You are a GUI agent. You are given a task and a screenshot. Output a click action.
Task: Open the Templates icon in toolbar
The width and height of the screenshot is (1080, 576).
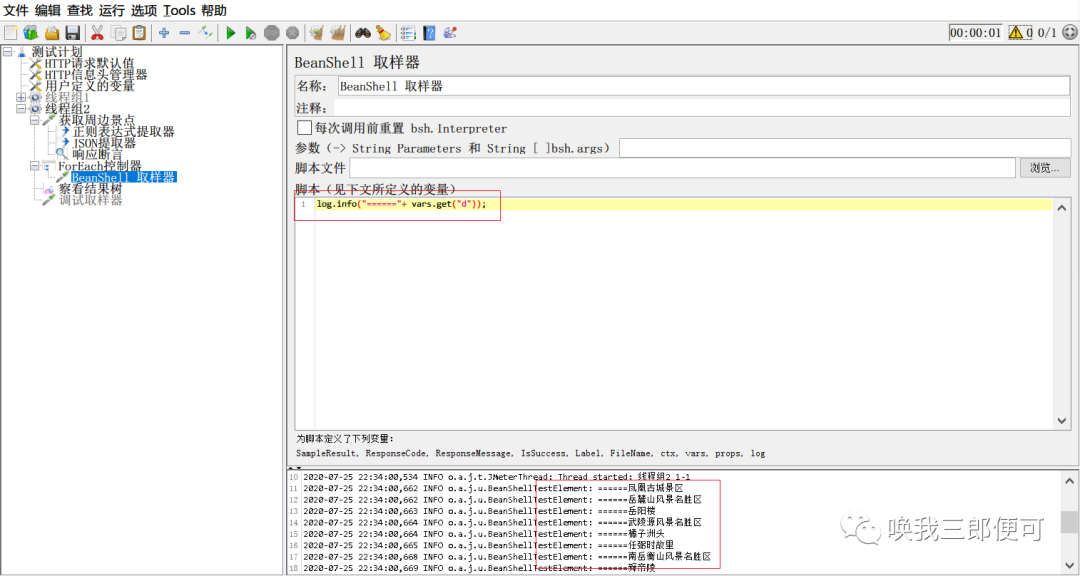click(x=31, y=32)
